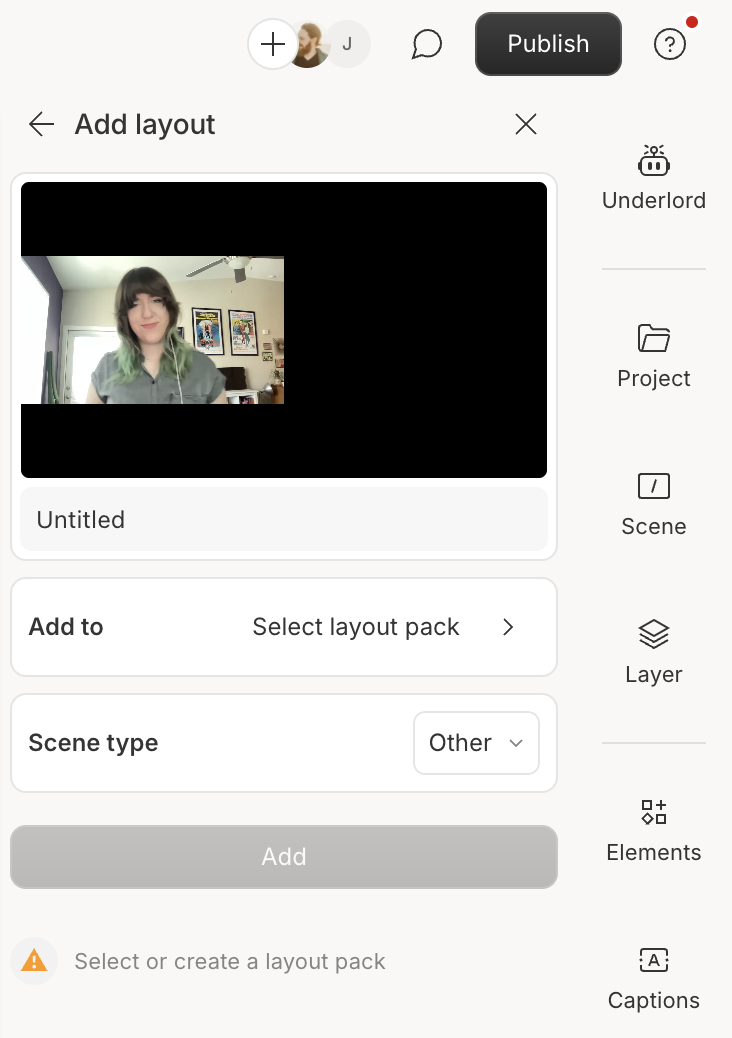This screenshot has height=1038, width=732.
Task: Open the Project folder panel
Action: pyautogui.click(x=653, y=356)
